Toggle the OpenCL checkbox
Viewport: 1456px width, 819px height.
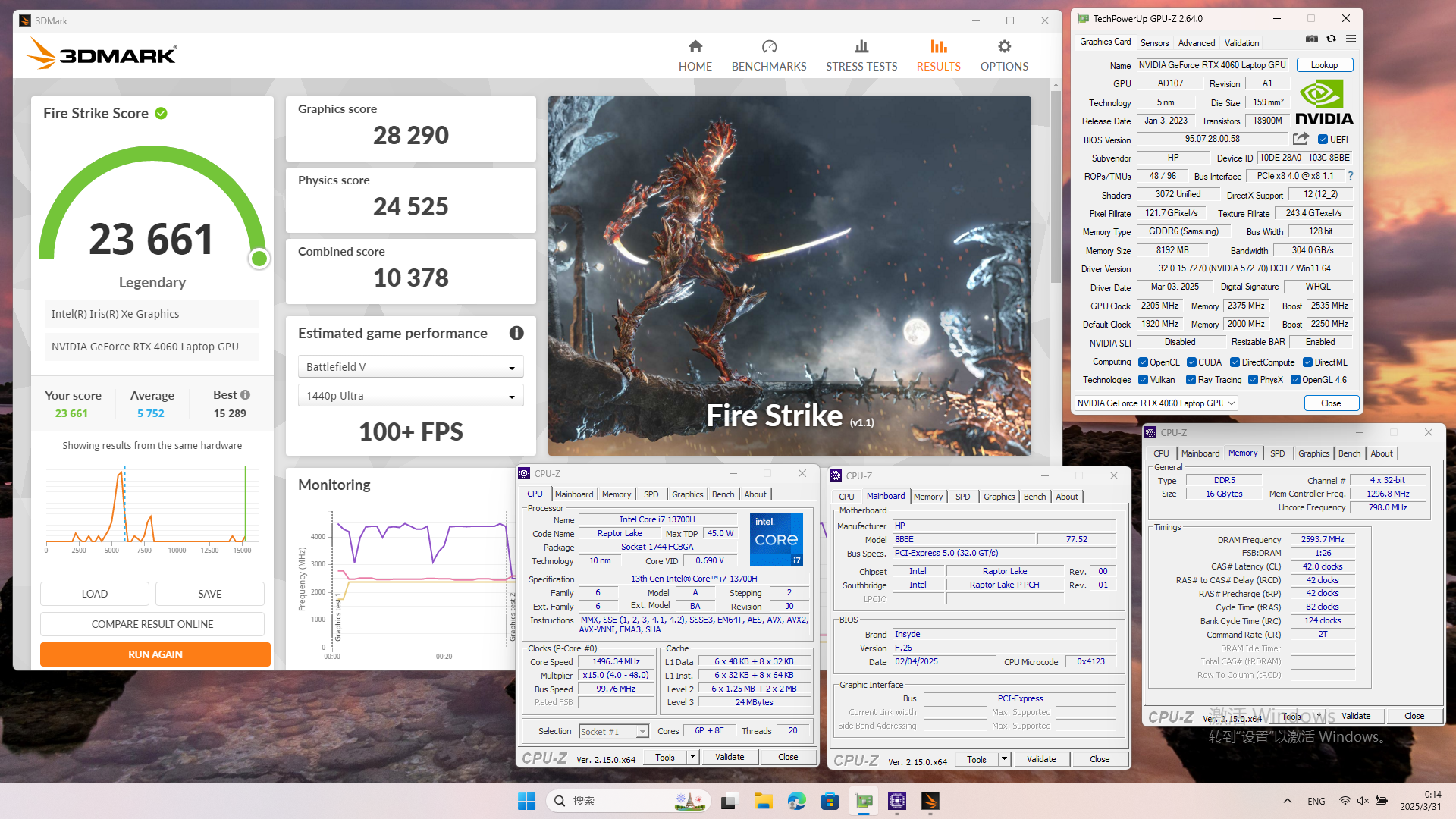[x=1143, y=362]
